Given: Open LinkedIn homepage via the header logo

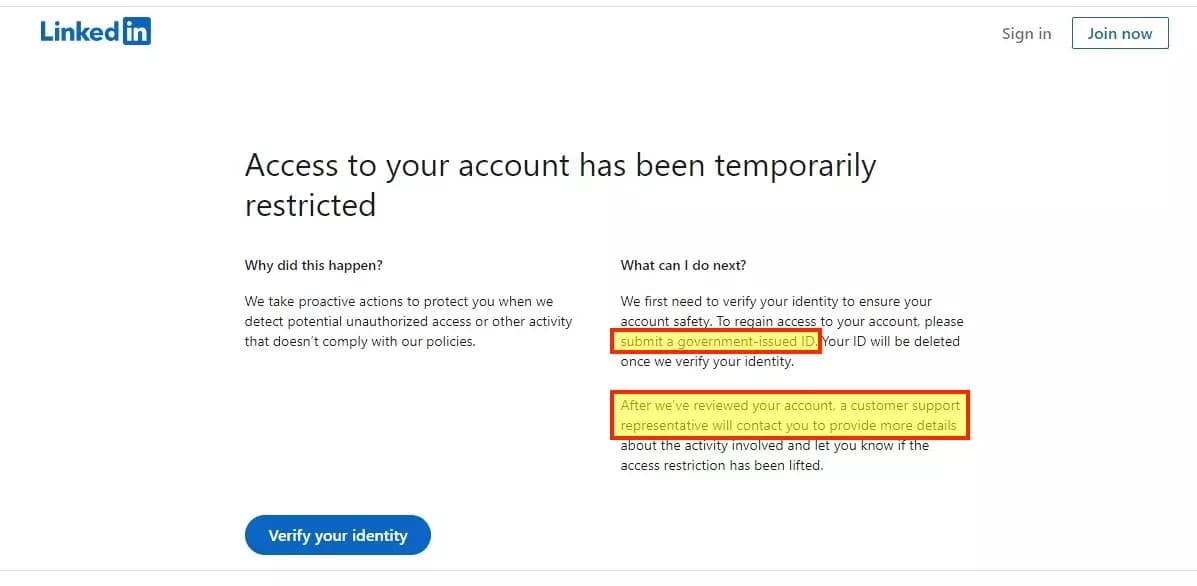Looking at the screenshot, I should point(95,30).
